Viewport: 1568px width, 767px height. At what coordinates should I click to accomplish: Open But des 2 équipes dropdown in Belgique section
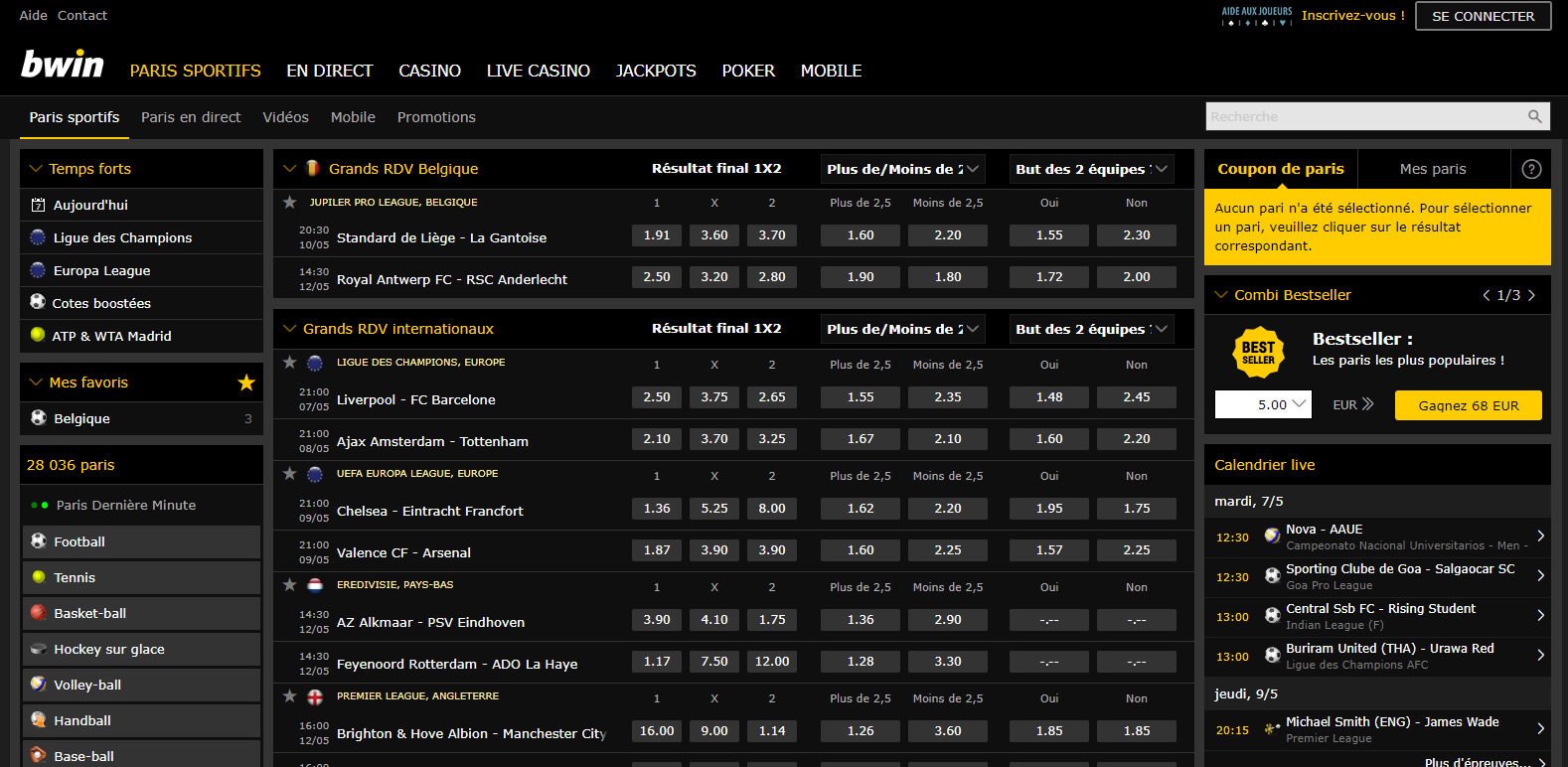[1092, 169]
